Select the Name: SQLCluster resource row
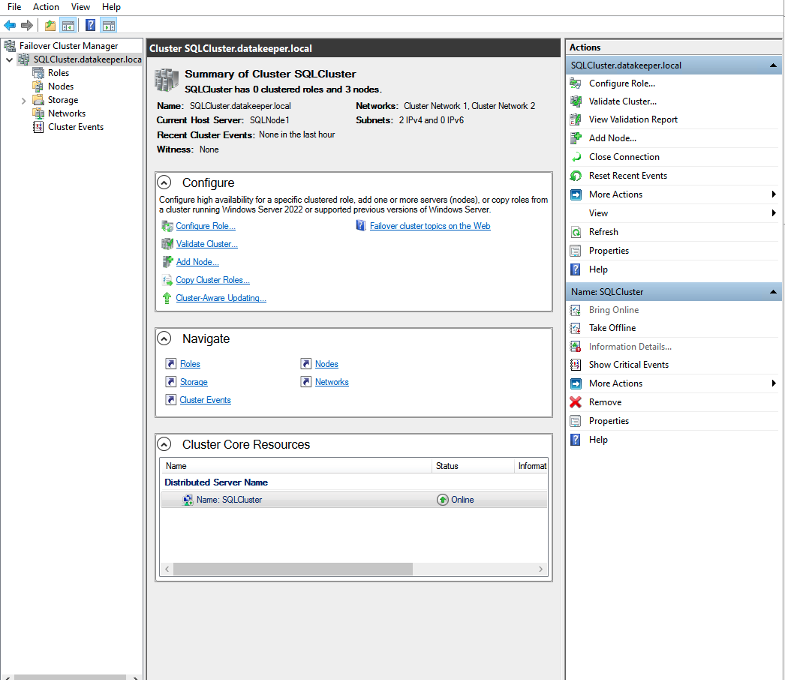785x680 pixels. (354, 500)
